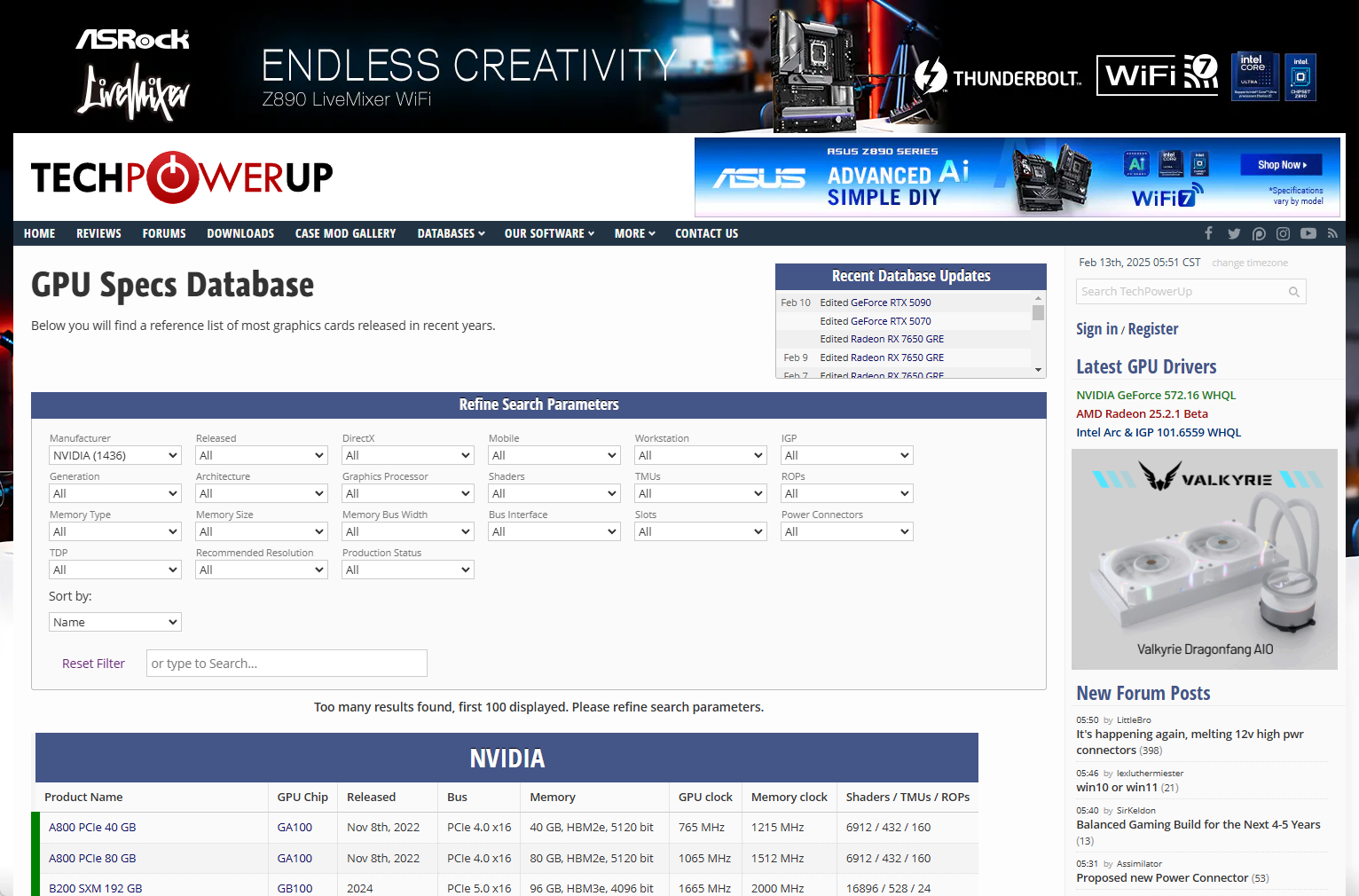1359x896 pixels.
Task: Open the Databases menu in navbar
Action: tap(451, 233)
